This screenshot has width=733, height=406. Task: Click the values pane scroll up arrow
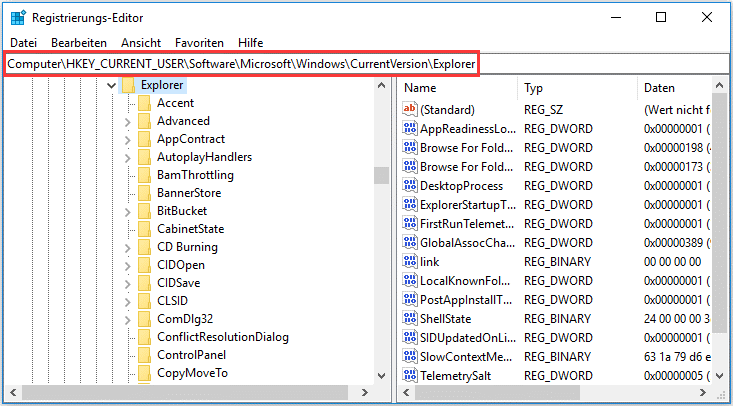coord(720,86)
